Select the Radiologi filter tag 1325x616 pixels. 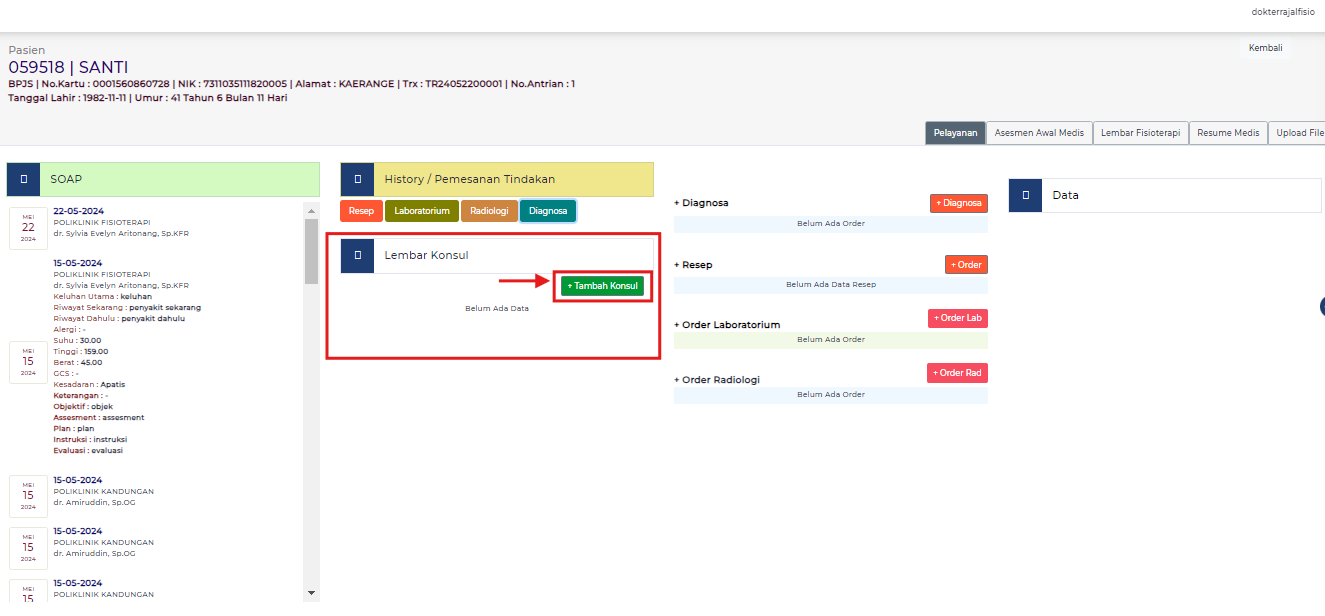point(489,210)
